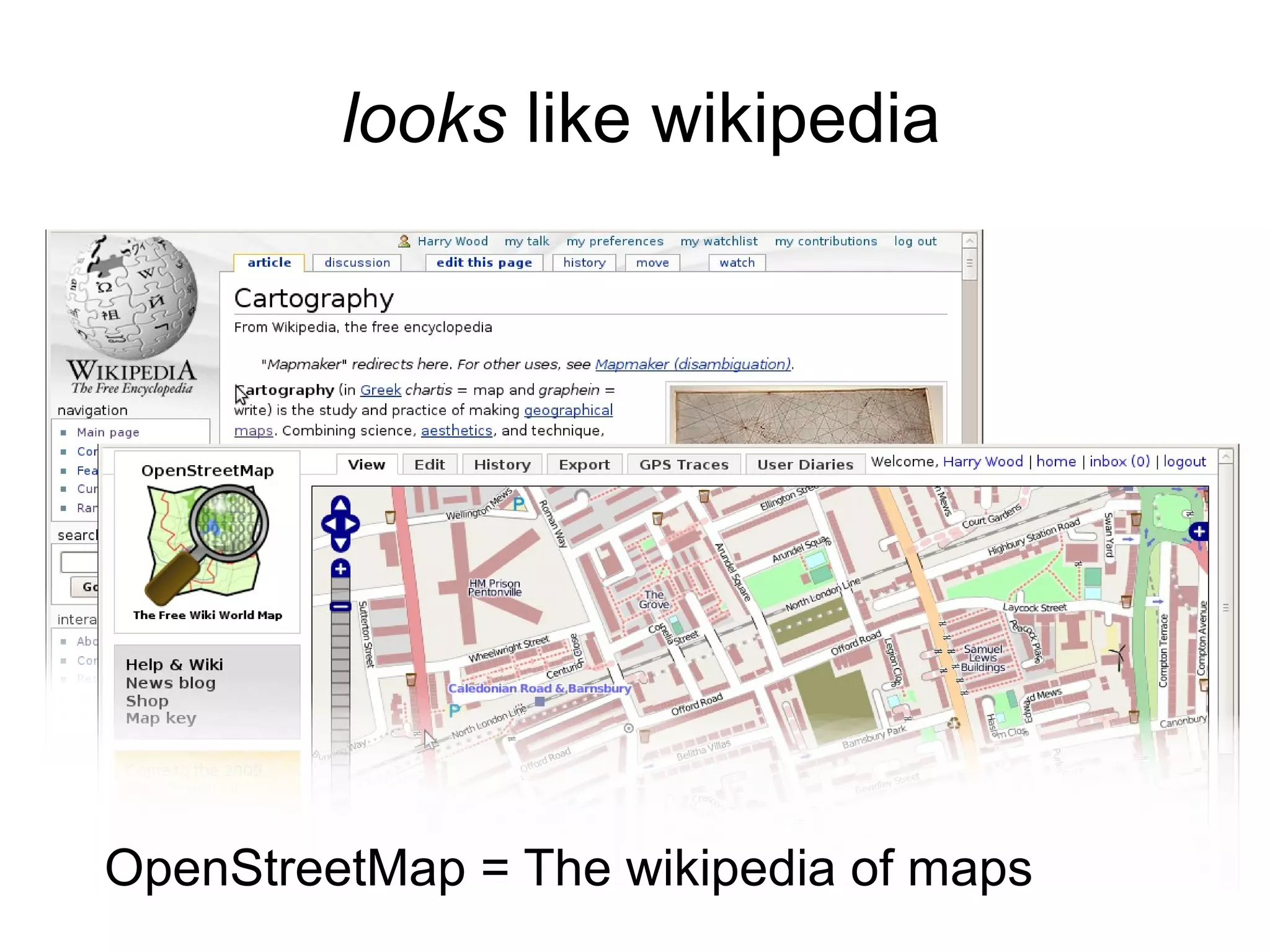Click Samuel Lewis Buildings map label
This screenshot has height=952, width=1270.
coord(983,658)
